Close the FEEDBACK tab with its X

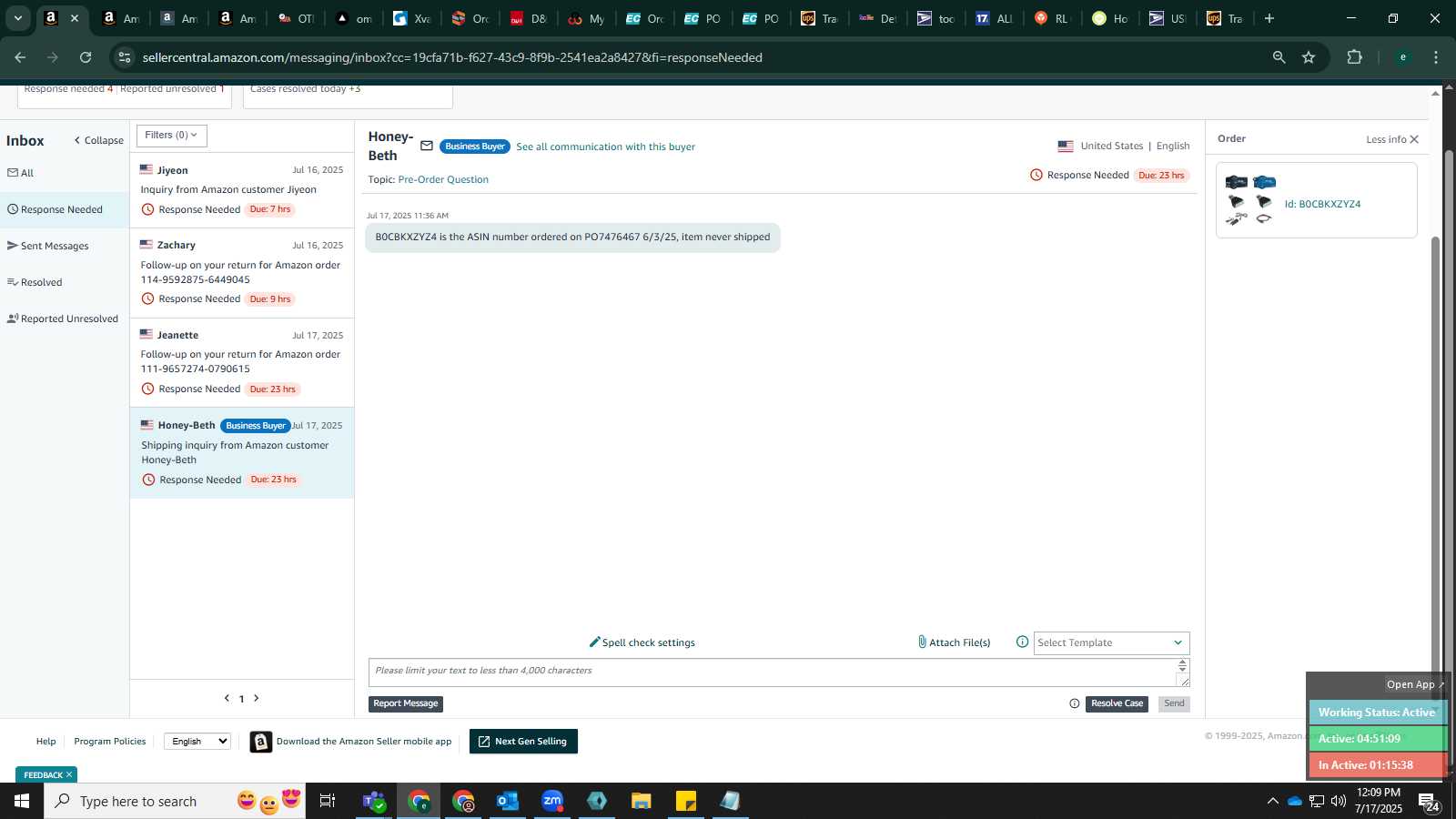click(69, 774)
